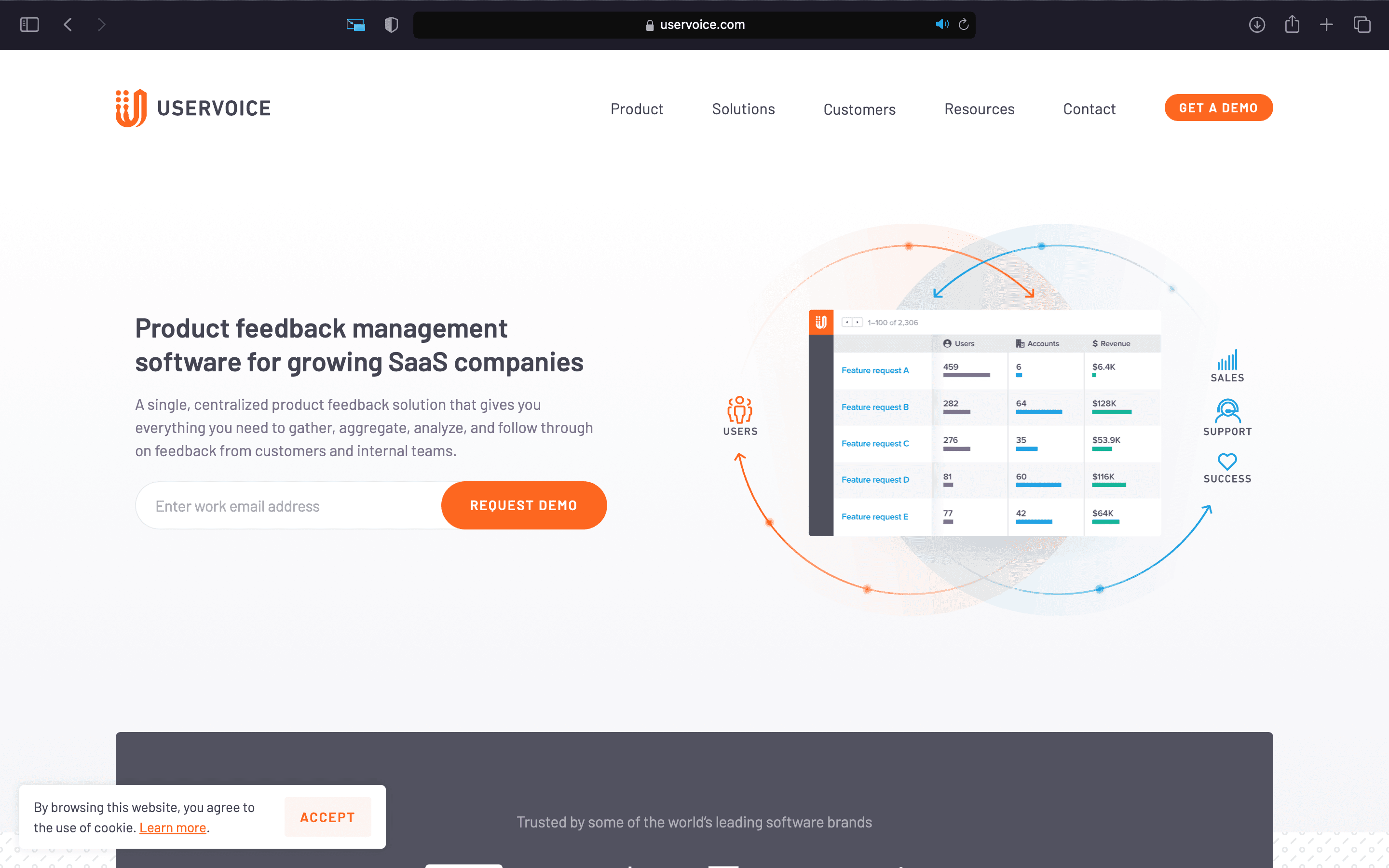Screen dimensions: 1389x868
Task: Click the 282 users value
Action: [x=951, y=404]
